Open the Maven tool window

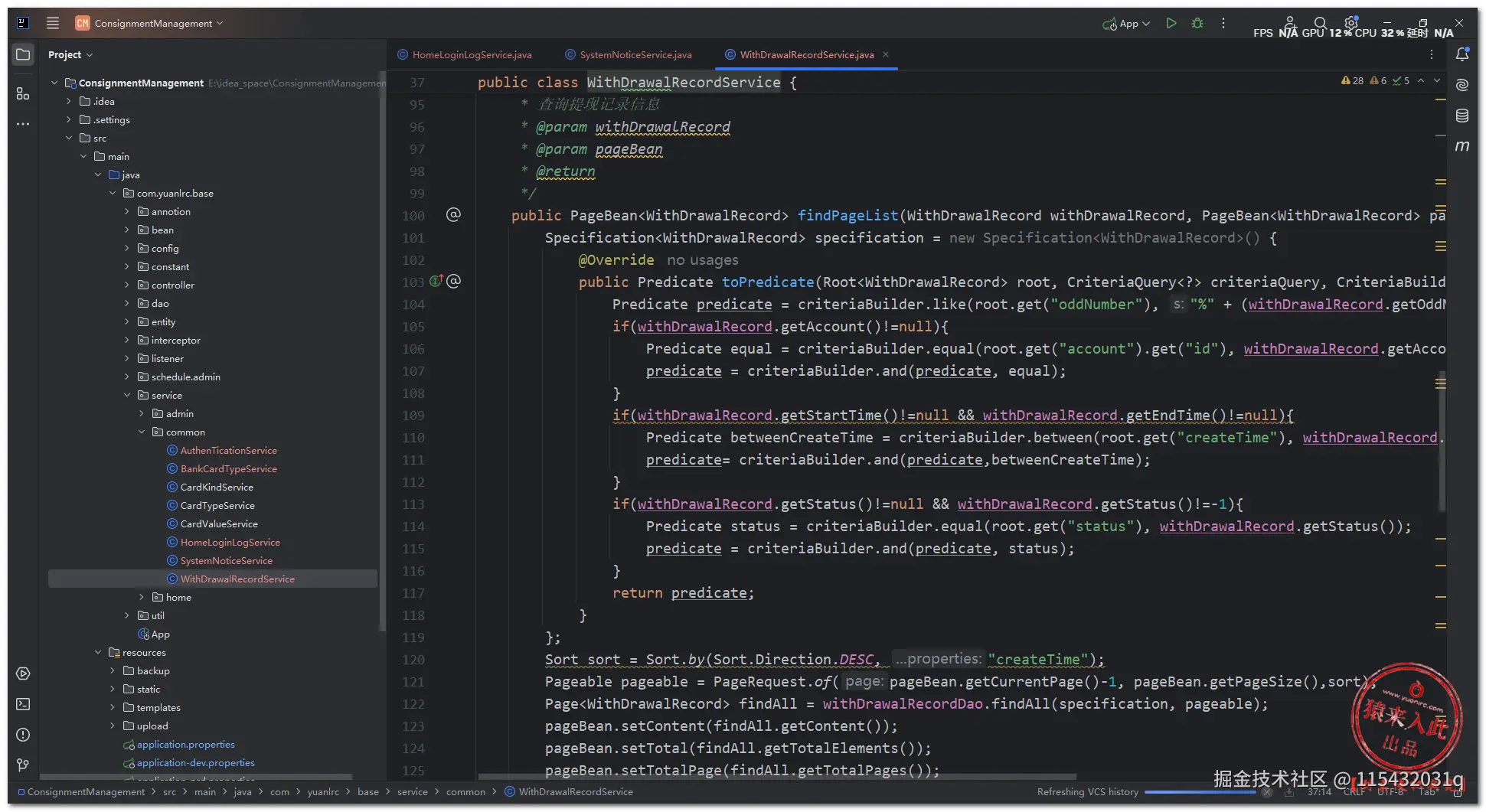coord(1462,145)
